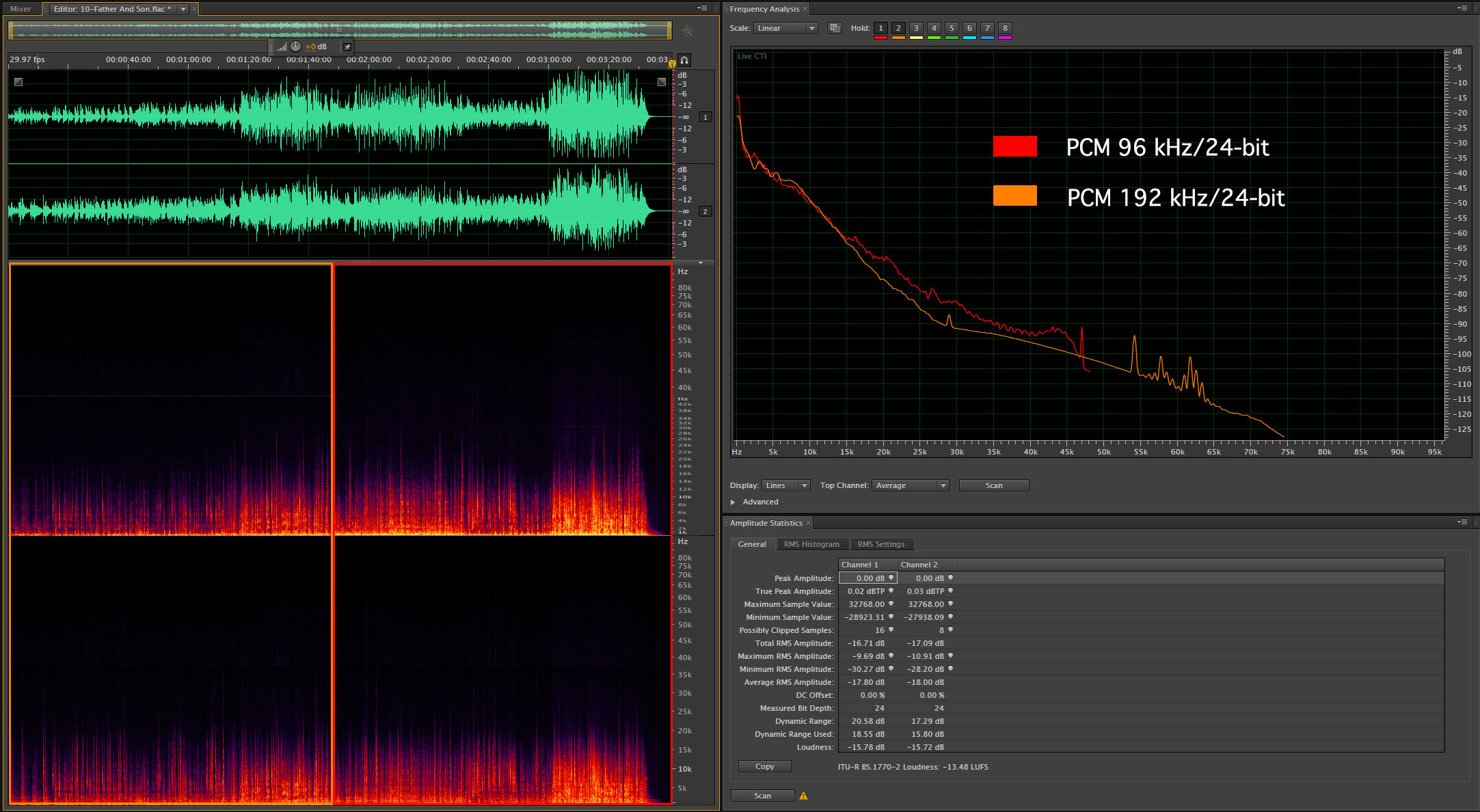Click the copy-to-clipboard icon next to Scale
The width and height of the screenshot is (1480, 812).
click(x=834, y=28)
